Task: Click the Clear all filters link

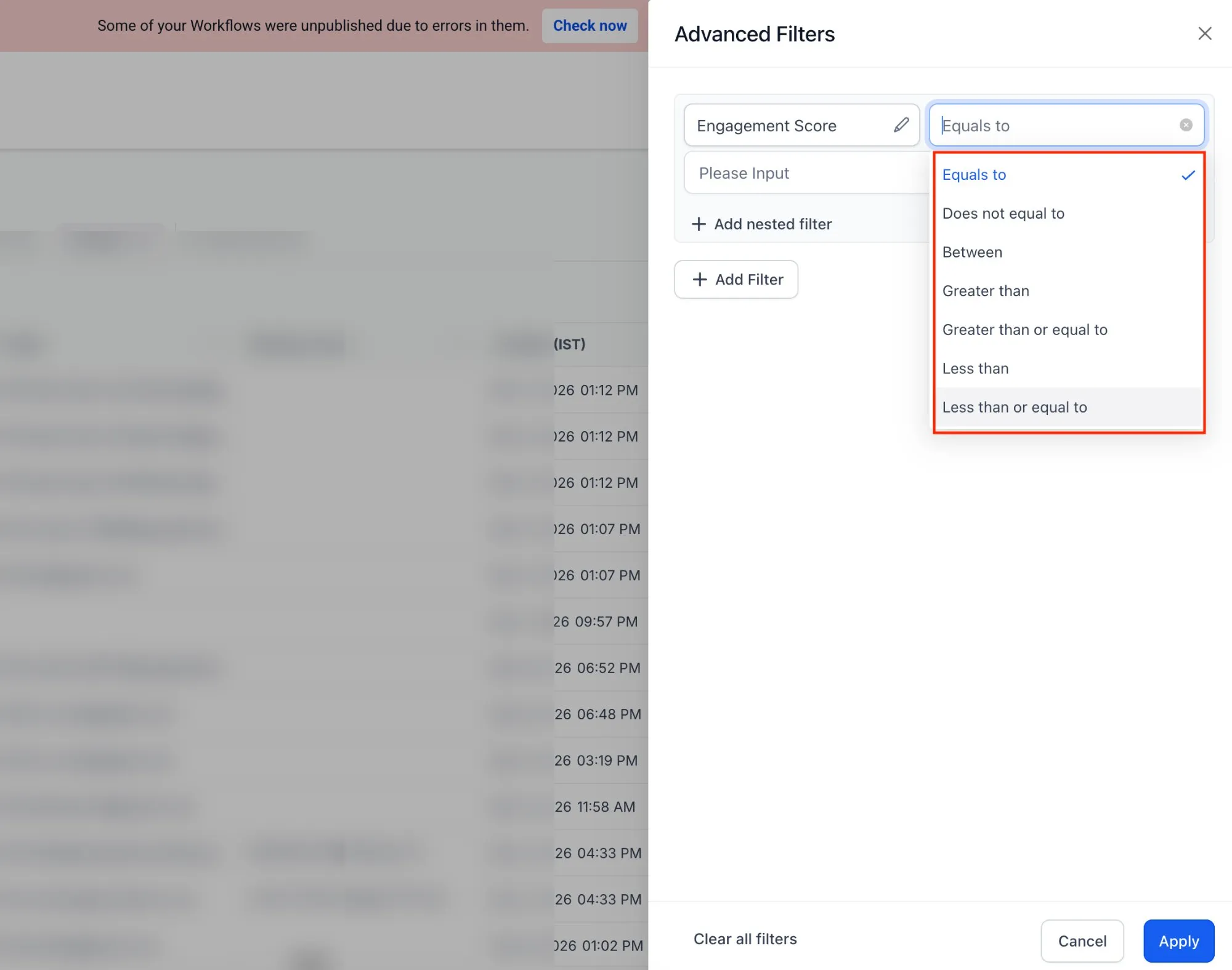Action: pos(745,939)
